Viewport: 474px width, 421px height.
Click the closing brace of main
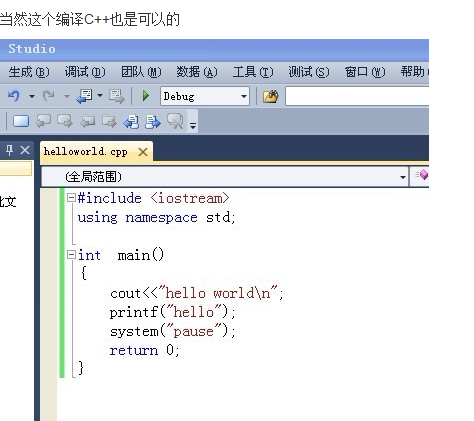(x=81, y=368)
